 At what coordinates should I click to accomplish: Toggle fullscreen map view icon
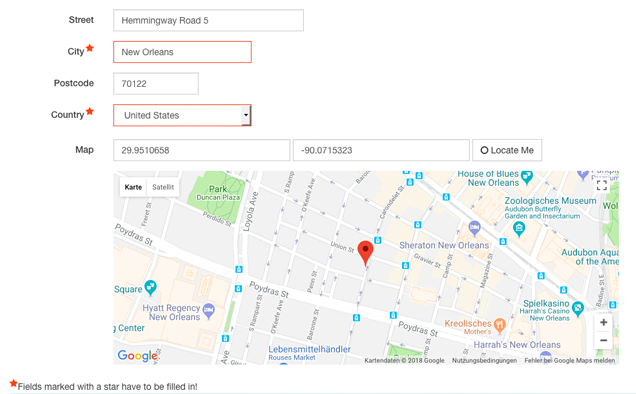point(602,185)
